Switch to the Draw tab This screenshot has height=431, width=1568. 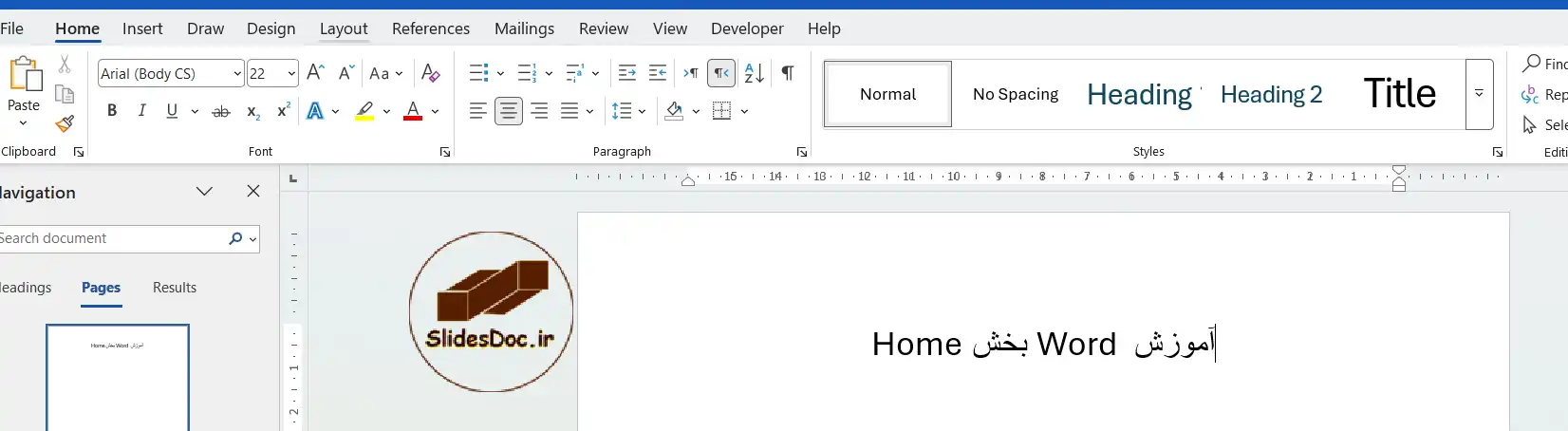(205, 28)
